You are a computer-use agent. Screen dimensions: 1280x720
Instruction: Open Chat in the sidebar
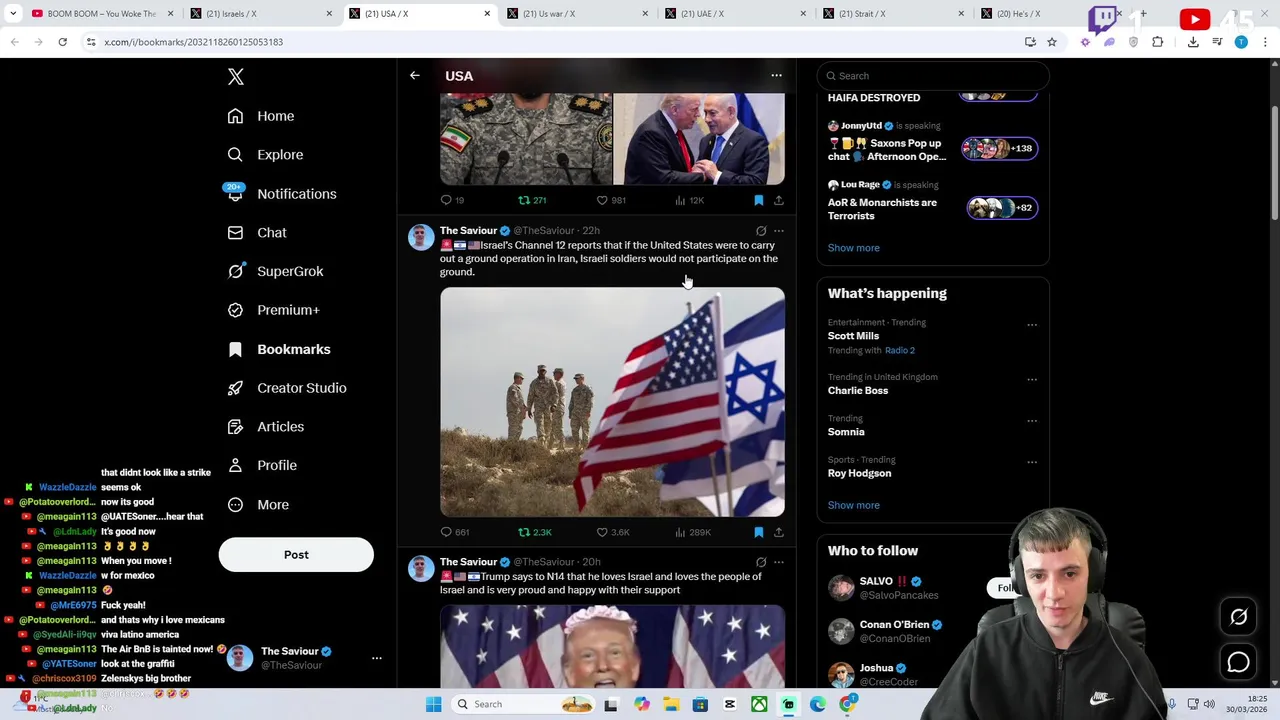point(257,232)
